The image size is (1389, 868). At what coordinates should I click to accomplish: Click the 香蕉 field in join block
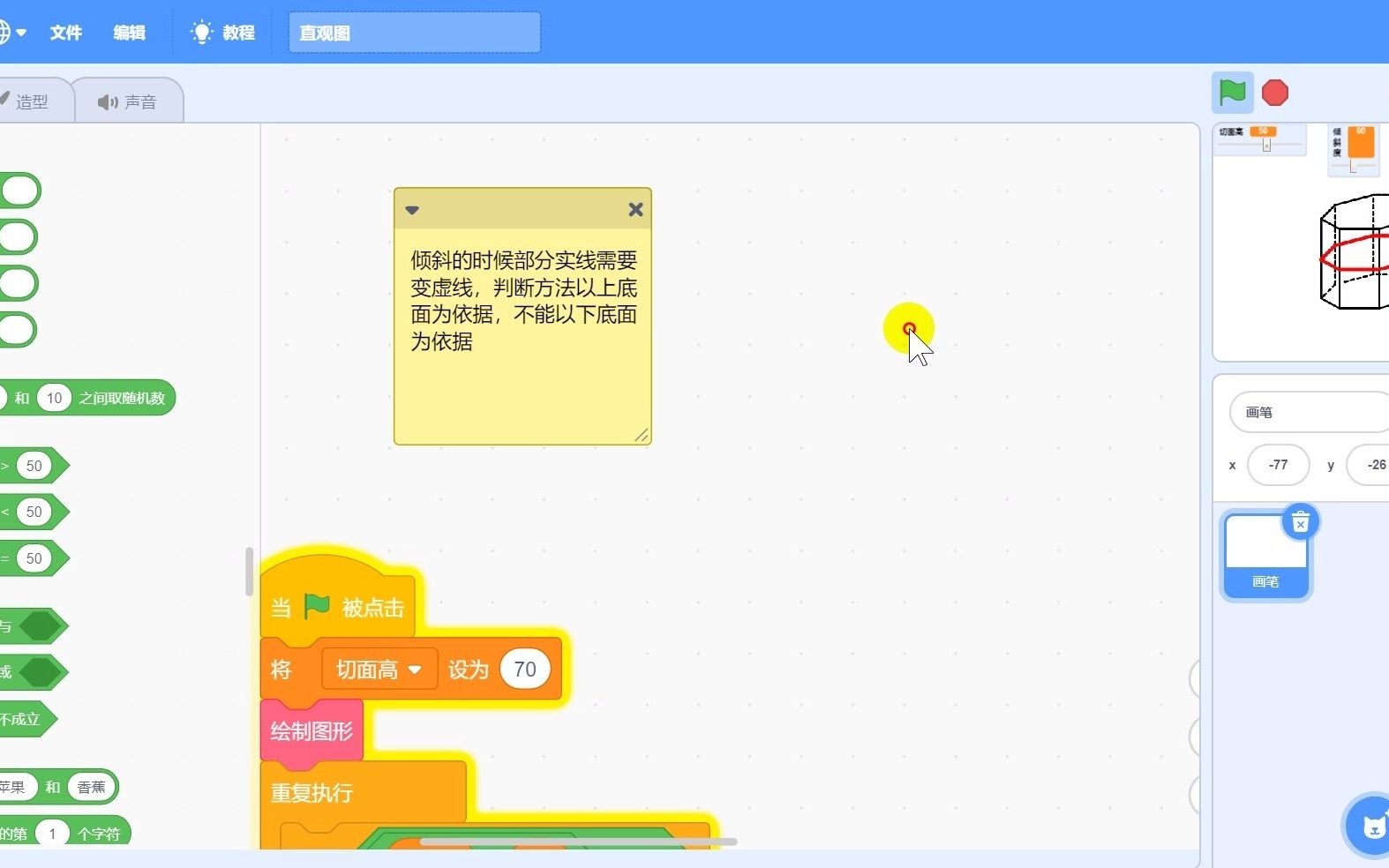click(91, 787)
